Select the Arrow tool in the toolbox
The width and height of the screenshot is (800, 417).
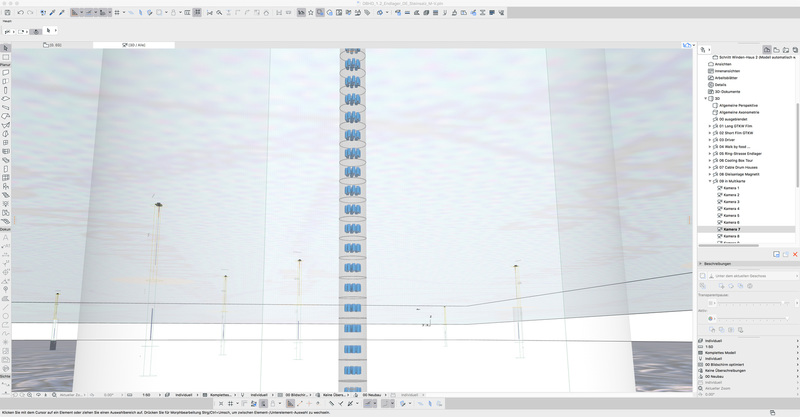click(x=5, y=48)
